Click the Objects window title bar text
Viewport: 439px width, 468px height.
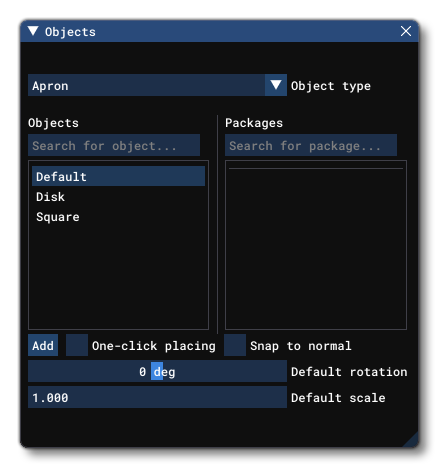[x=70, y=32]
